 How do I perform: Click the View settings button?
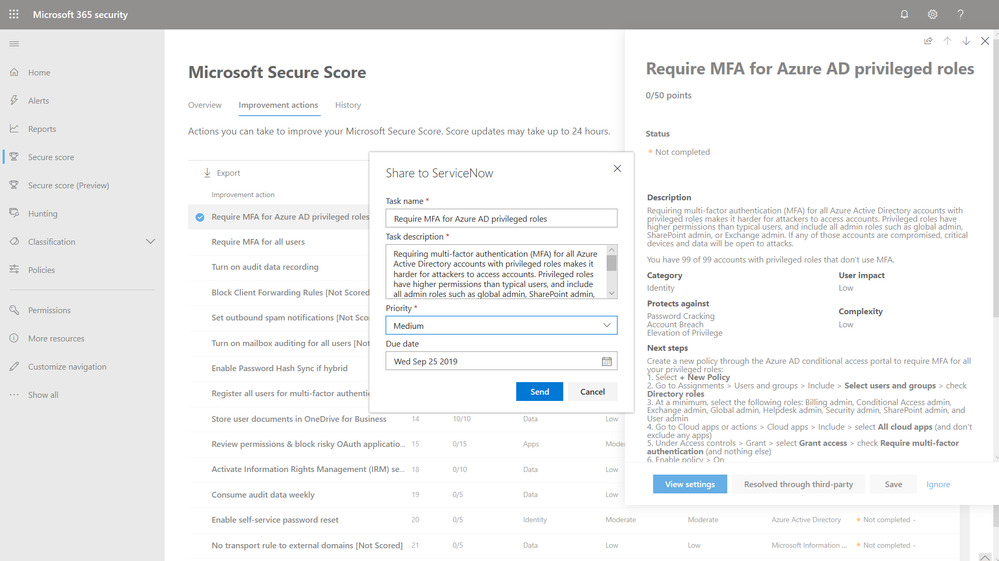coord(690,484)
